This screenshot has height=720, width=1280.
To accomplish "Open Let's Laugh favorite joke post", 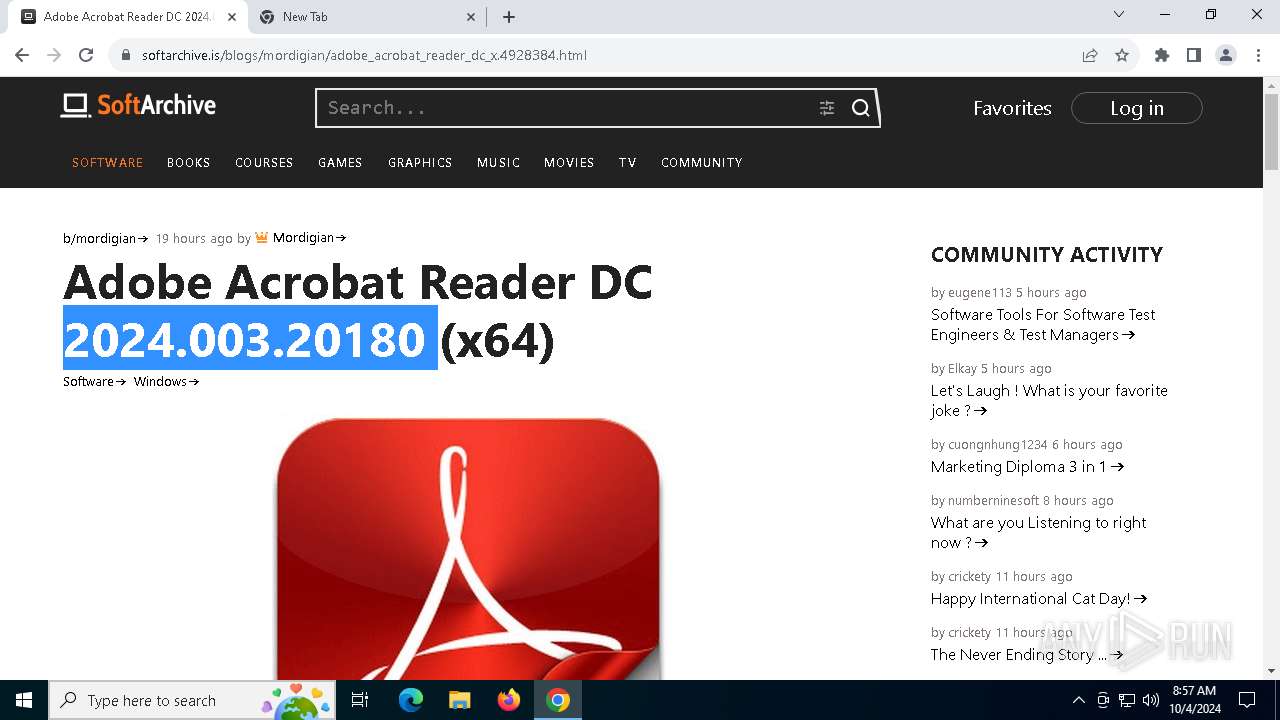I will pos(1049,400).
